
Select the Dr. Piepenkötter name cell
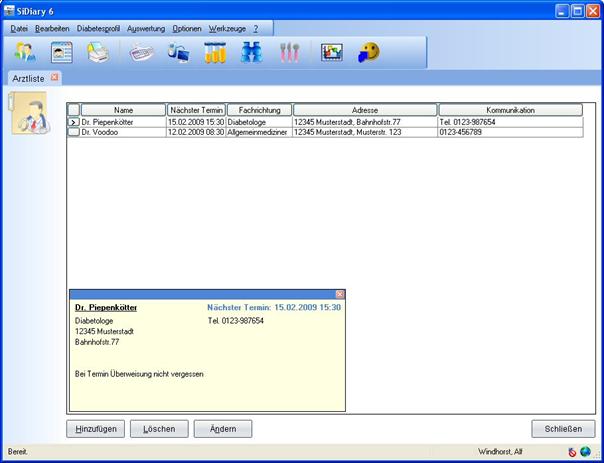click(123, 122)
